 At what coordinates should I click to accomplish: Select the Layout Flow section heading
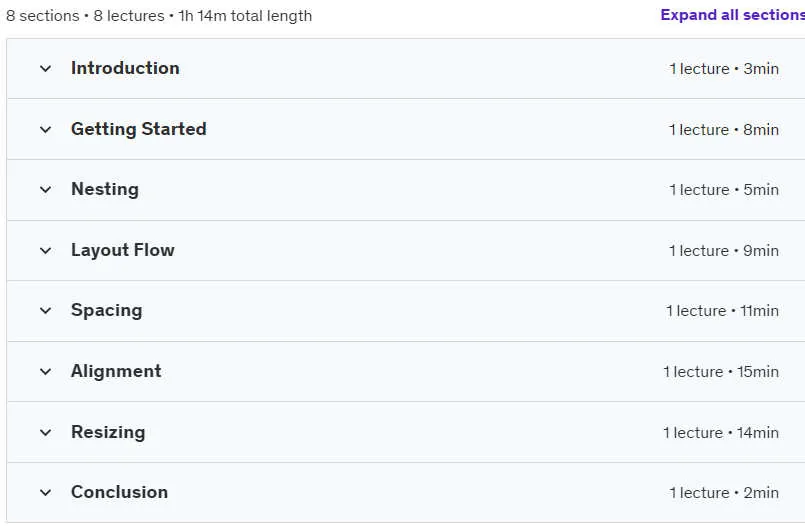tap(123, 250)
